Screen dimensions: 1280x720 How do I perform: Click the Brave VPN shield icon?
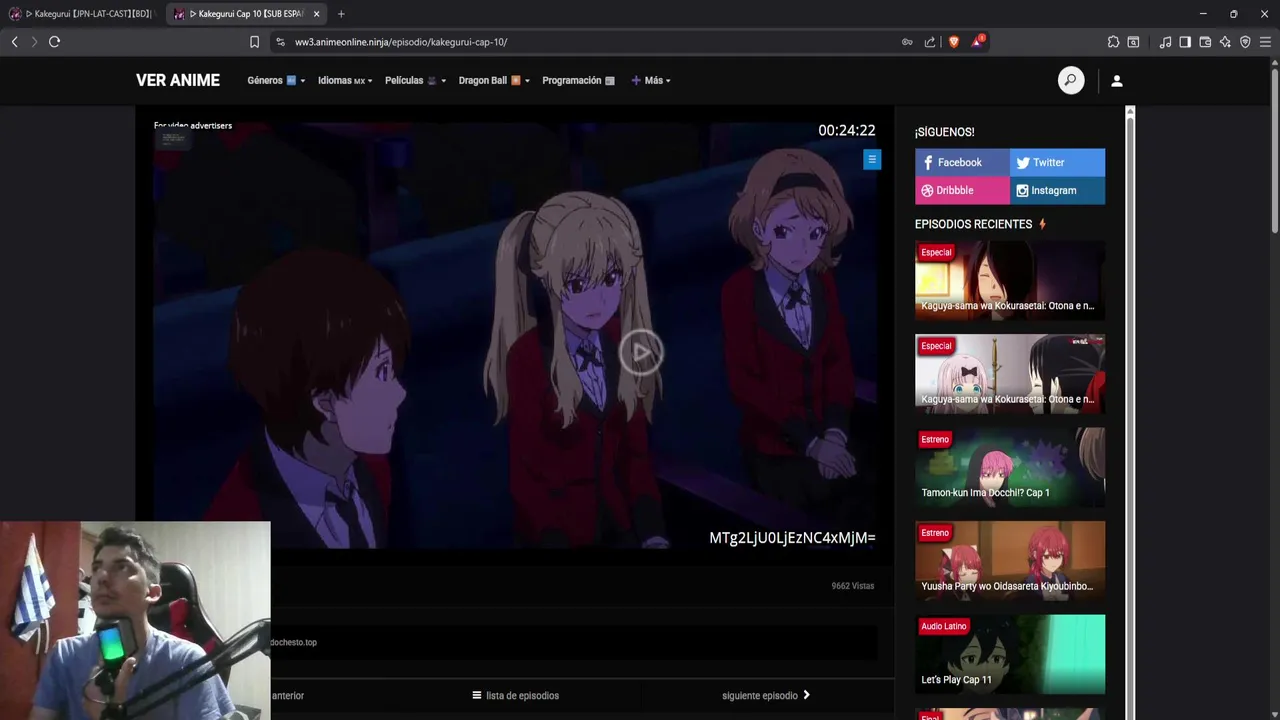pos(1245,42)
